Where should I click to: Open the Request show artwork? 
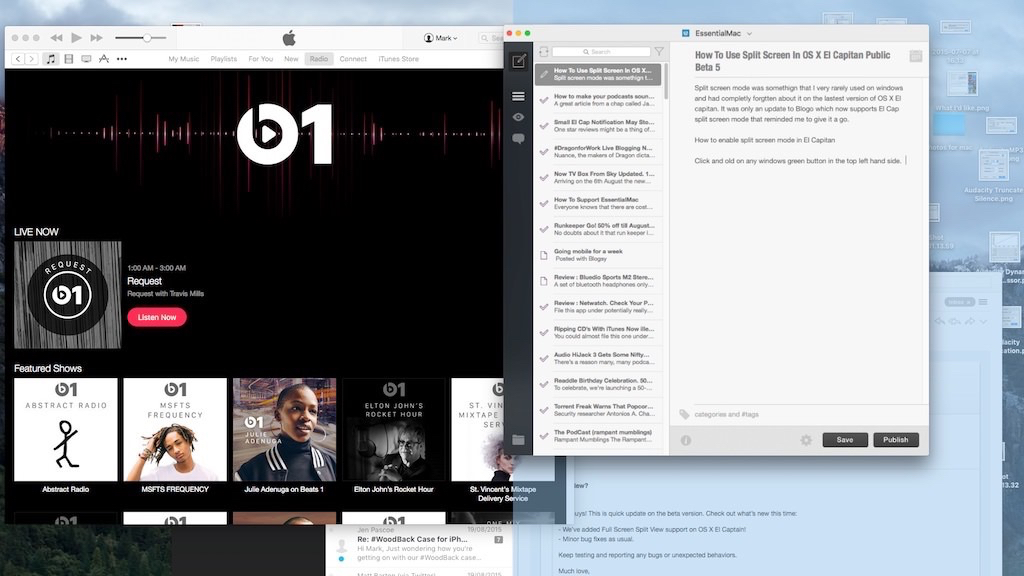tap(67, 295)
